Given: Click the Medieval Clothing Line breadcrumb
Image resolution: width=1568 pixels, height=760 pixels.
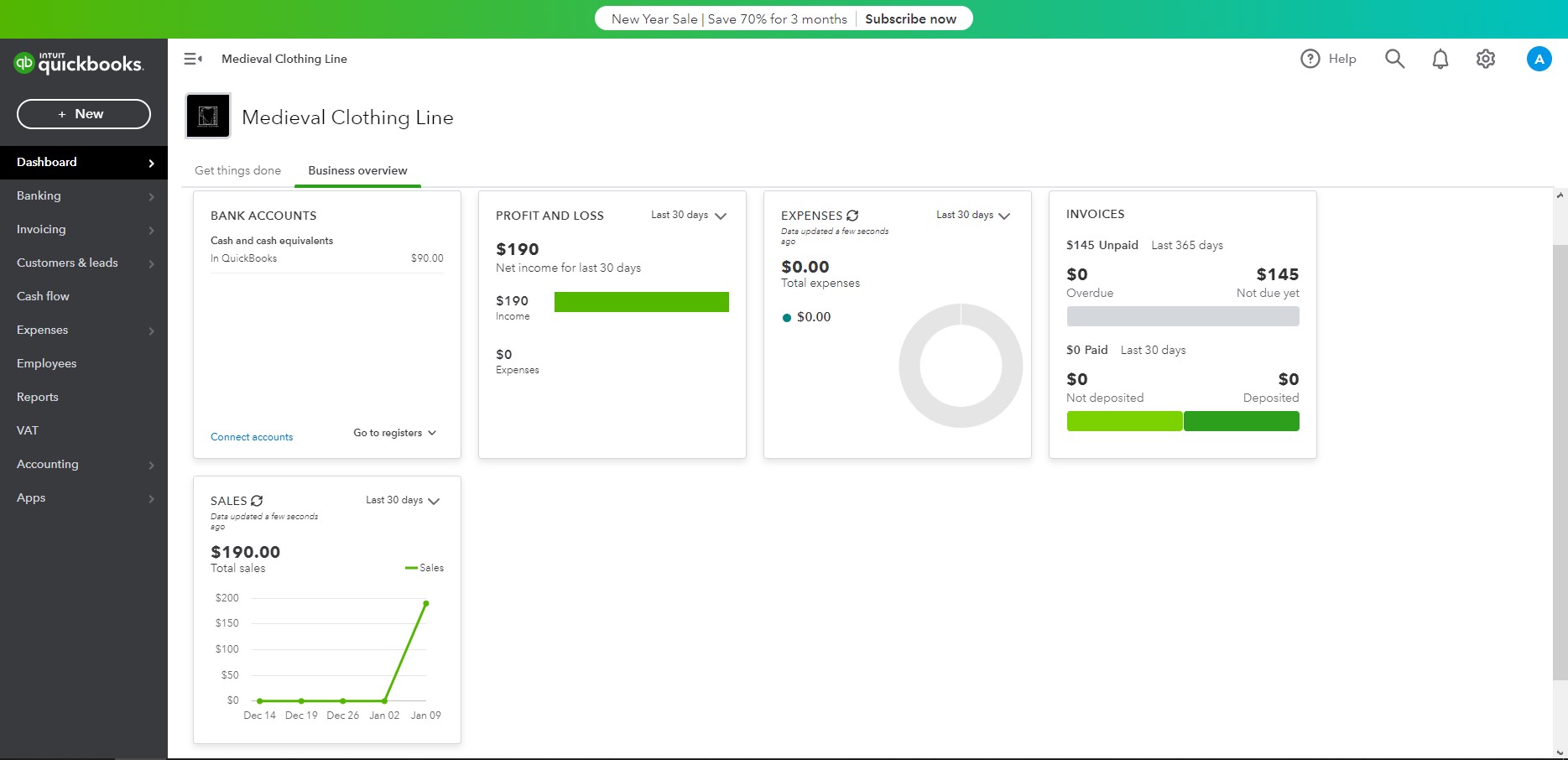Looking at the screenshot, I should tap(284, 59).
